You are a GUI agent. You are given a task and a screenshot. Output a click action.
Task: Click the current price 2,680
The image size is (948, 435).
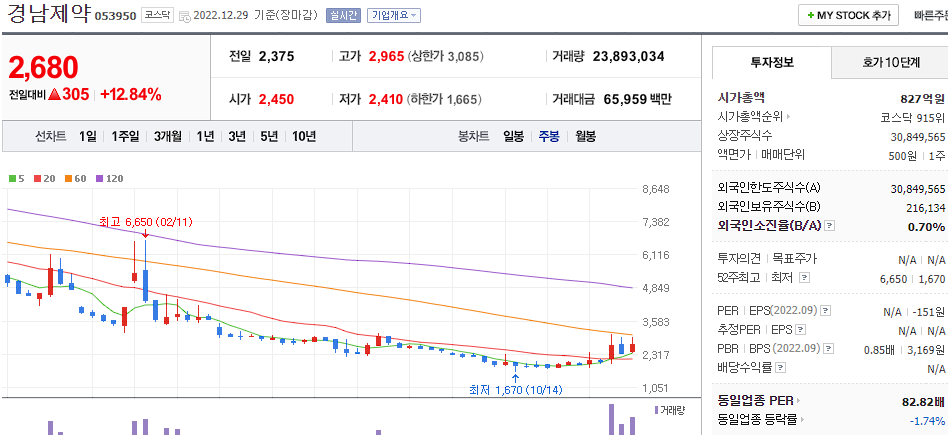[x=44, y=67]
